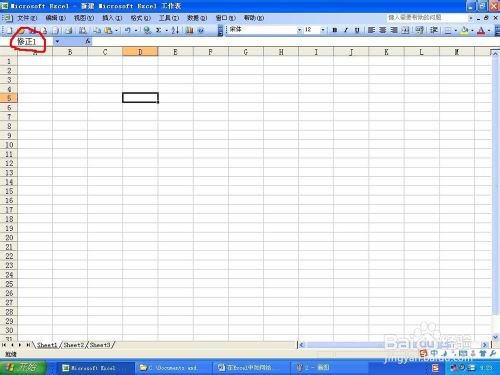Click vertical scrollbar up arrow
The width and height of the screenshot is (500, 375).
pyautogui.click(x=495, y=53)
